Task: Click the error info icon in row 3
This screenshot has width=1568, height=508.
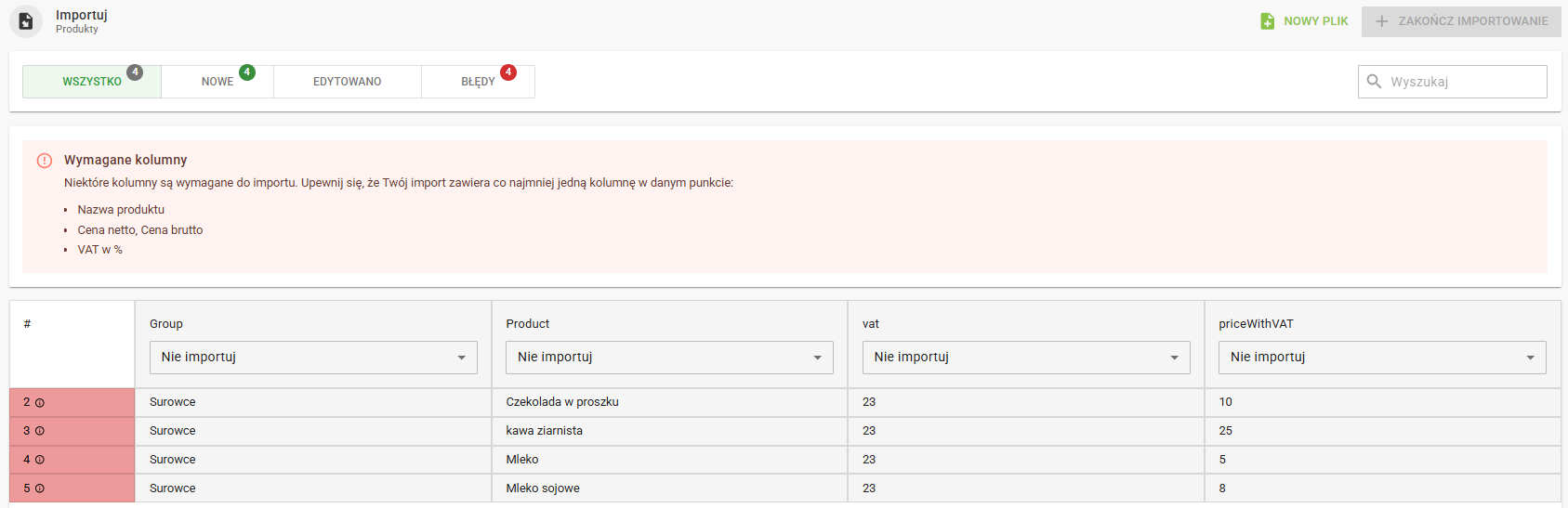Action: click(x=40, y=432)
